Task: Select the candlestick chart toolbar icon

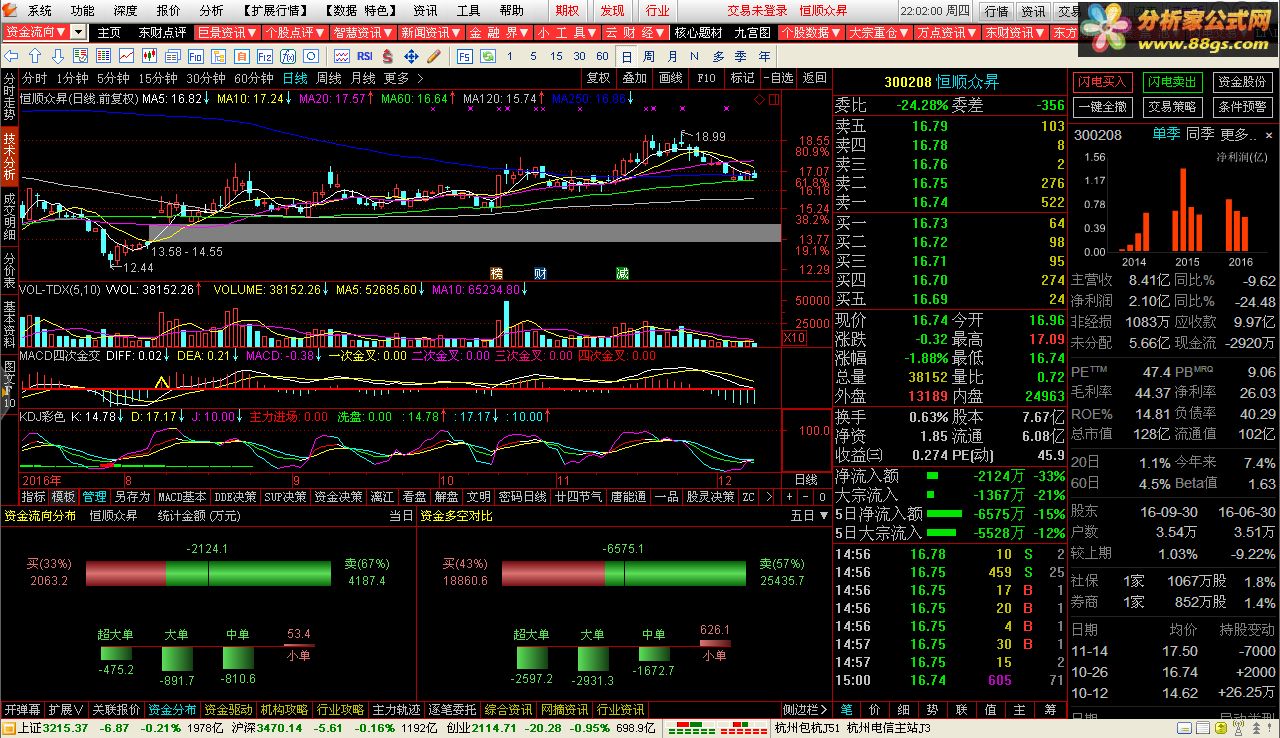Action: 149,55
